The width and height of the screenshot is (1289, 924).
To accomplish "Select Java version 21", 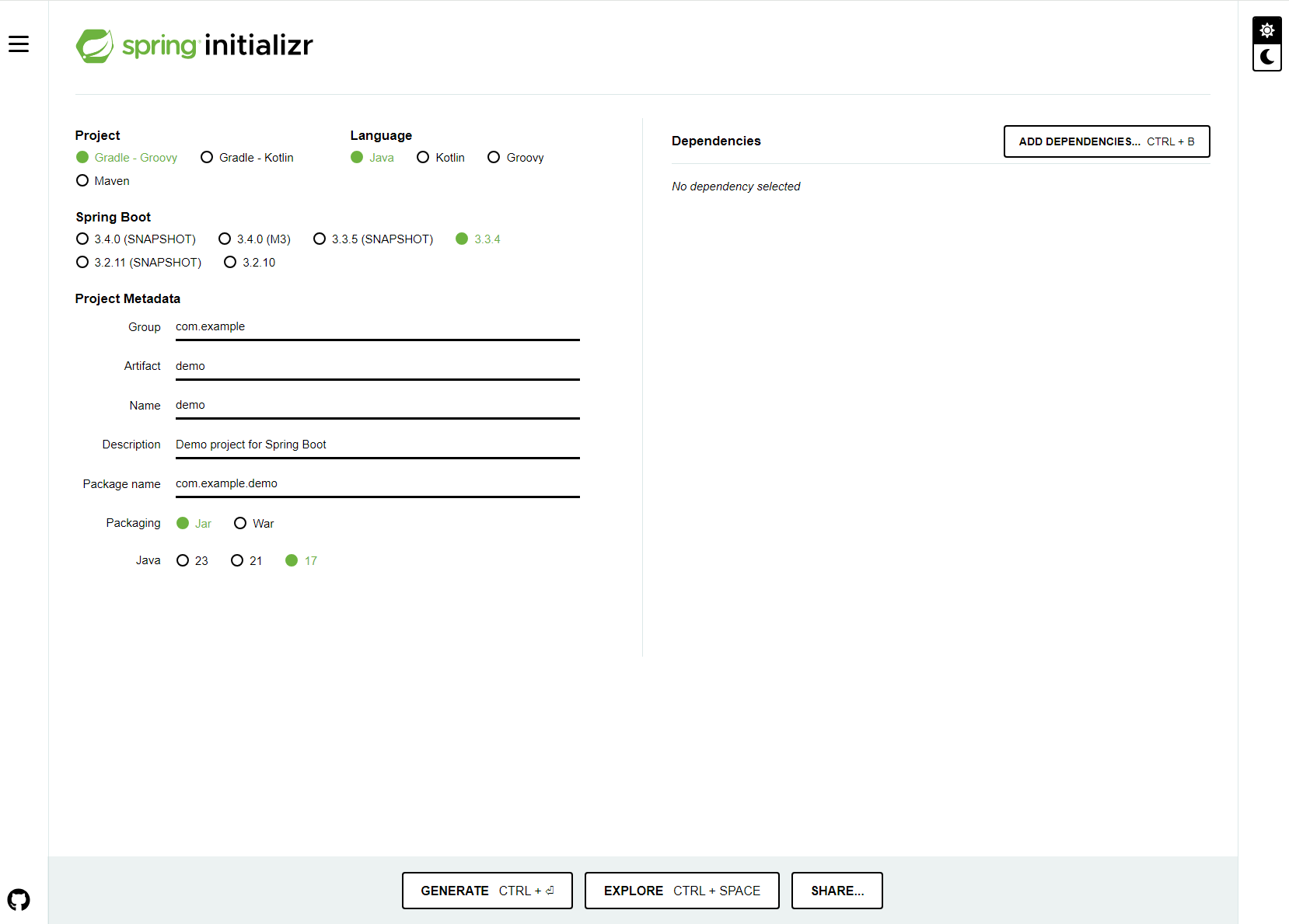I will pyautogui.click(x=246, y=561).
